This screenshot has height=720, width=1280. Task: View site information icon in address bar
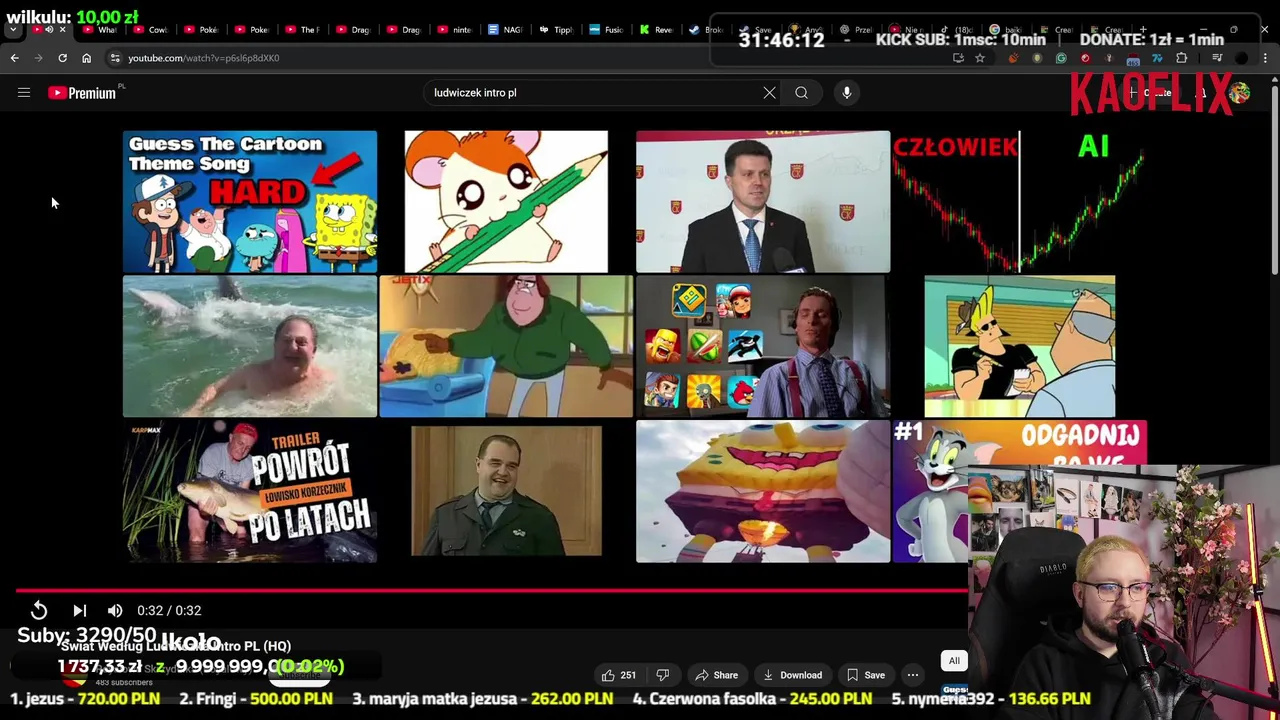tap(115, 58)
